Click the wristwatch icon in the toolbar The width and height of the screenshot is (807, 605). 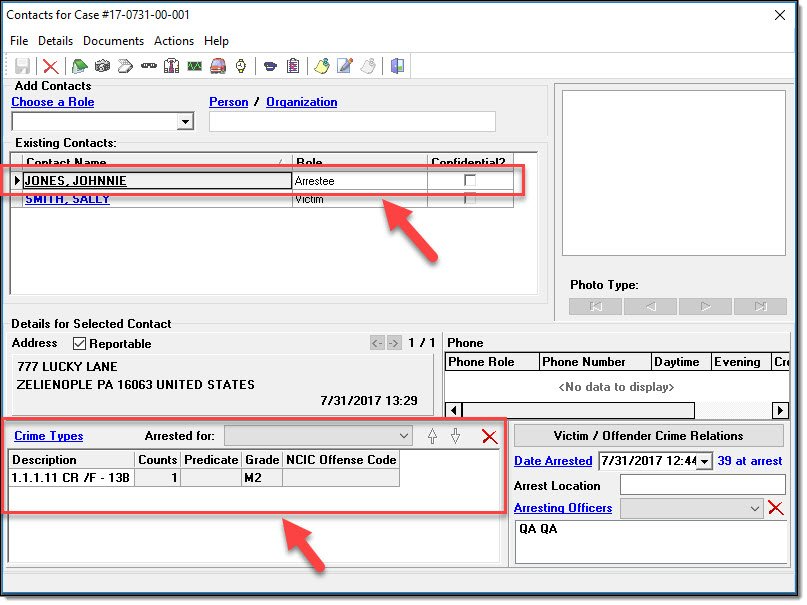click(240, 67)
